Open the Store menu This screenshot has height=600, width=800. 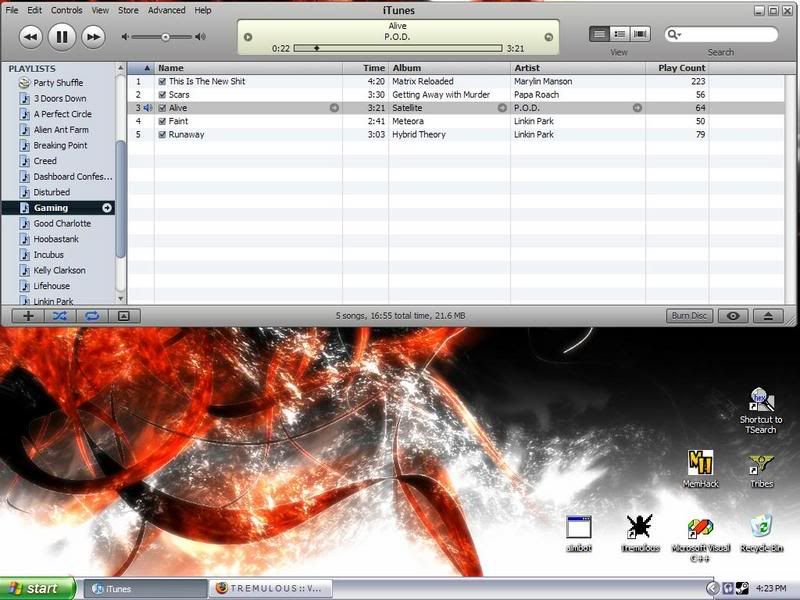coord(128,10)
